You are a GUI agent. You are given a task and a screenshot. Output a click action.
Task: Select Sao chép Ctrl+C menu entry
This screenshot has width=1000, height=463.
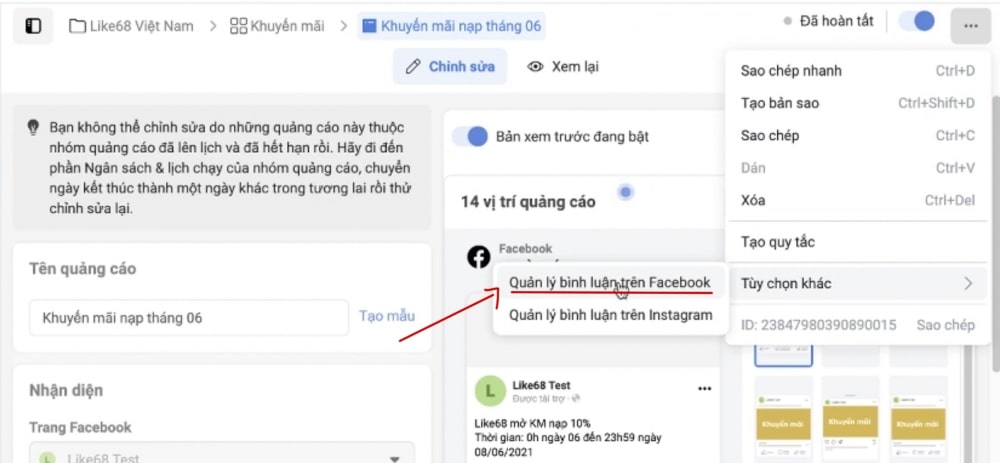click(x=857, y=136)
